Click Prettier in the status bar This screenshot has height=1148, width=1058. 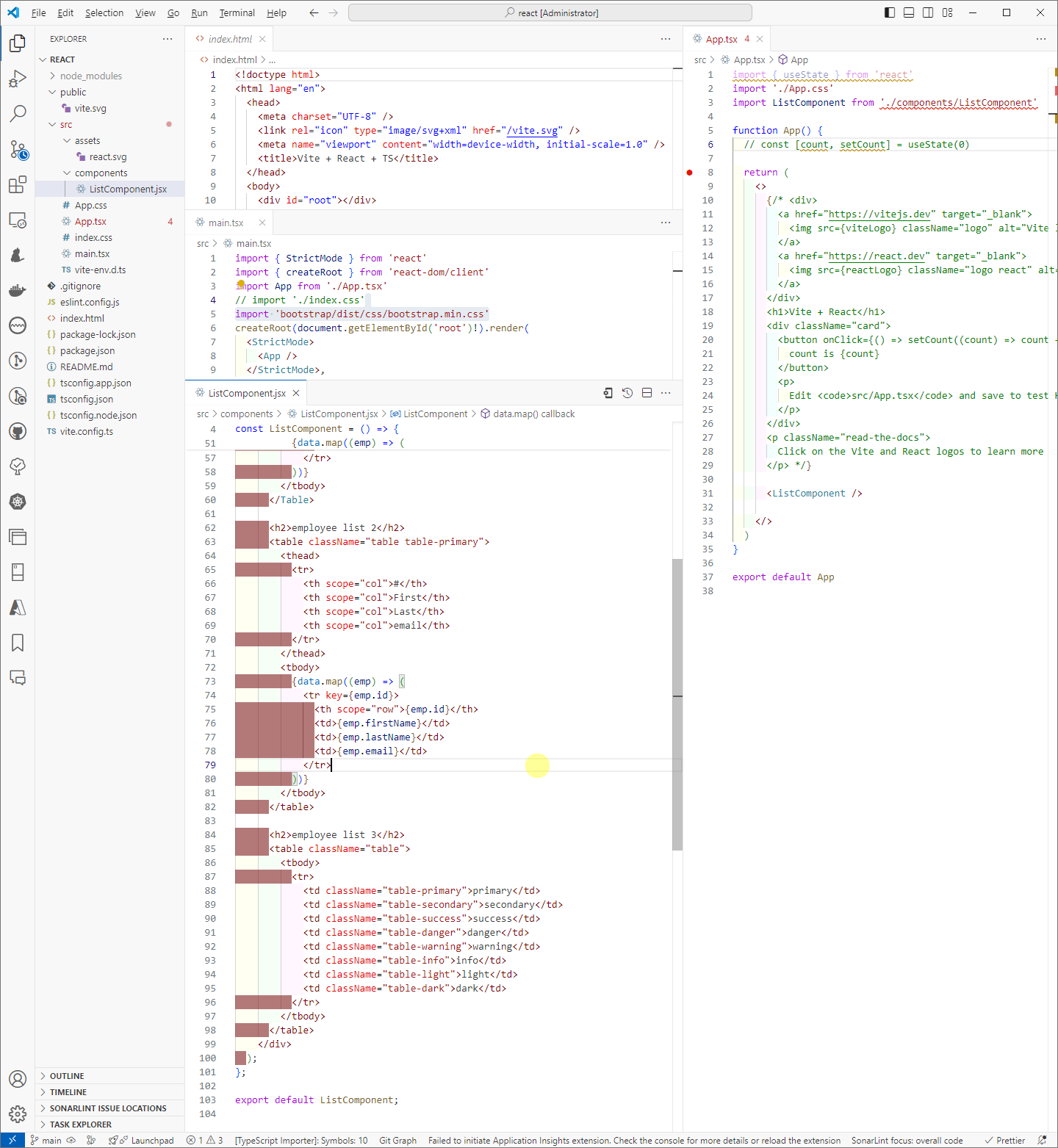coord(1004,1140)
